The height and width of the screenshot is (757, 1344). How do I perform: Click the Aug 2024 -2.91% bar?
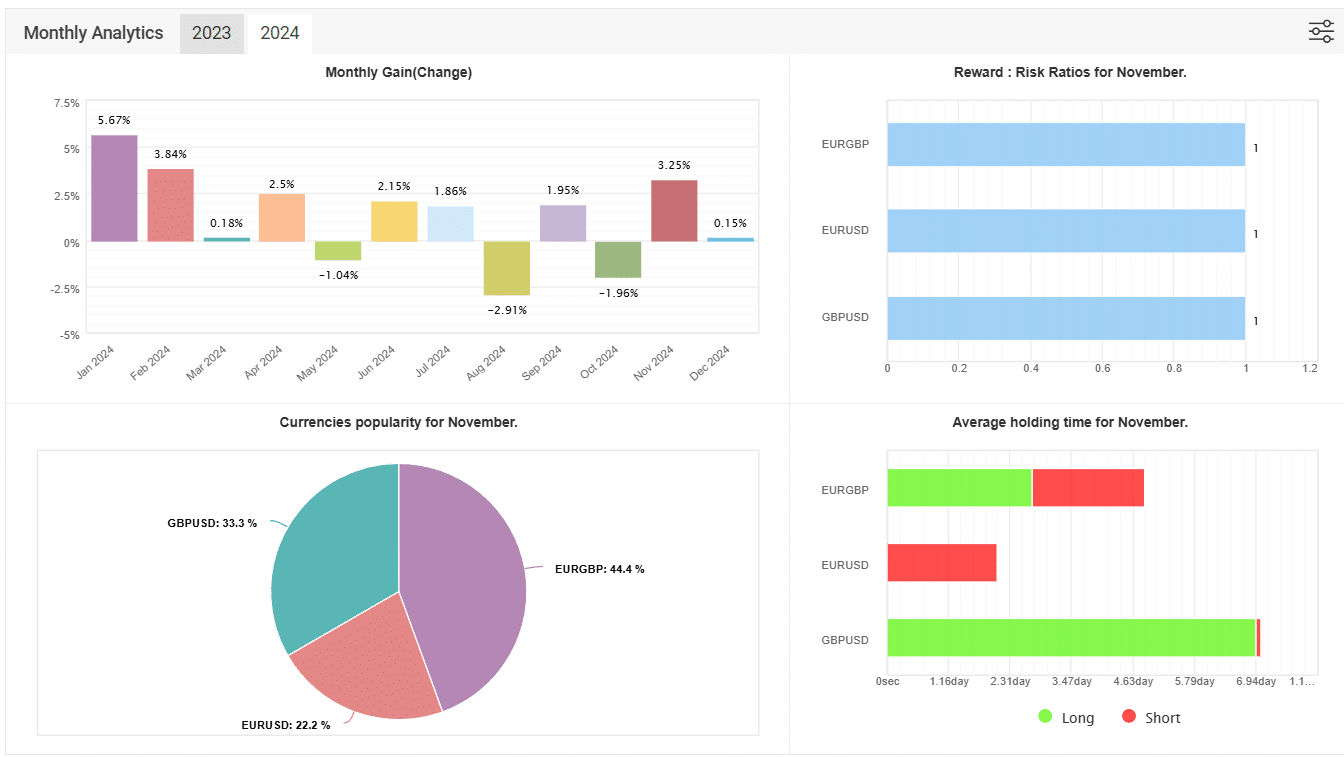[507, 268]
